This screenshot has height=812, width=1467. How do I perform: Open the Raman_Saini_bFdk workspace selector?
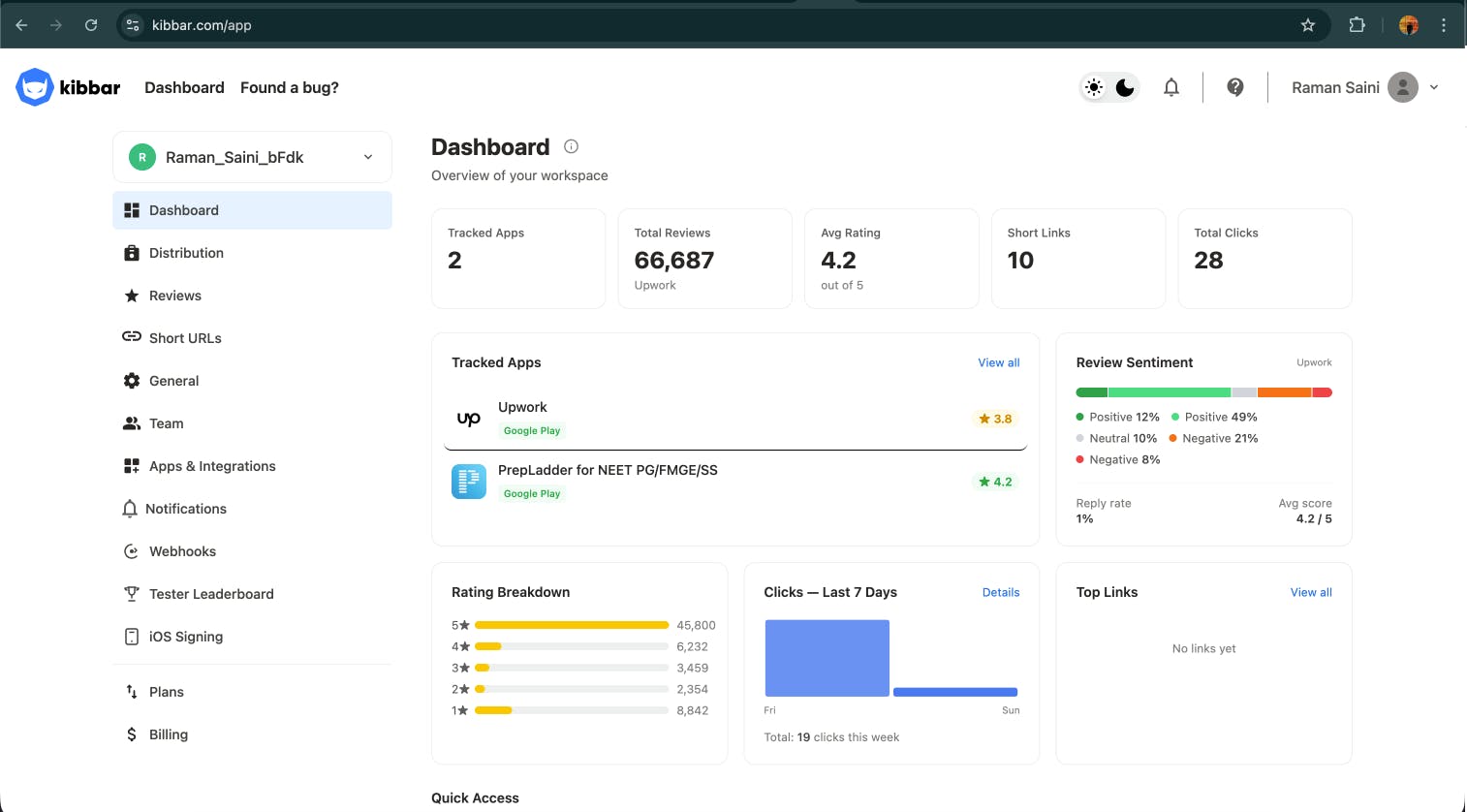pos(252,157)
